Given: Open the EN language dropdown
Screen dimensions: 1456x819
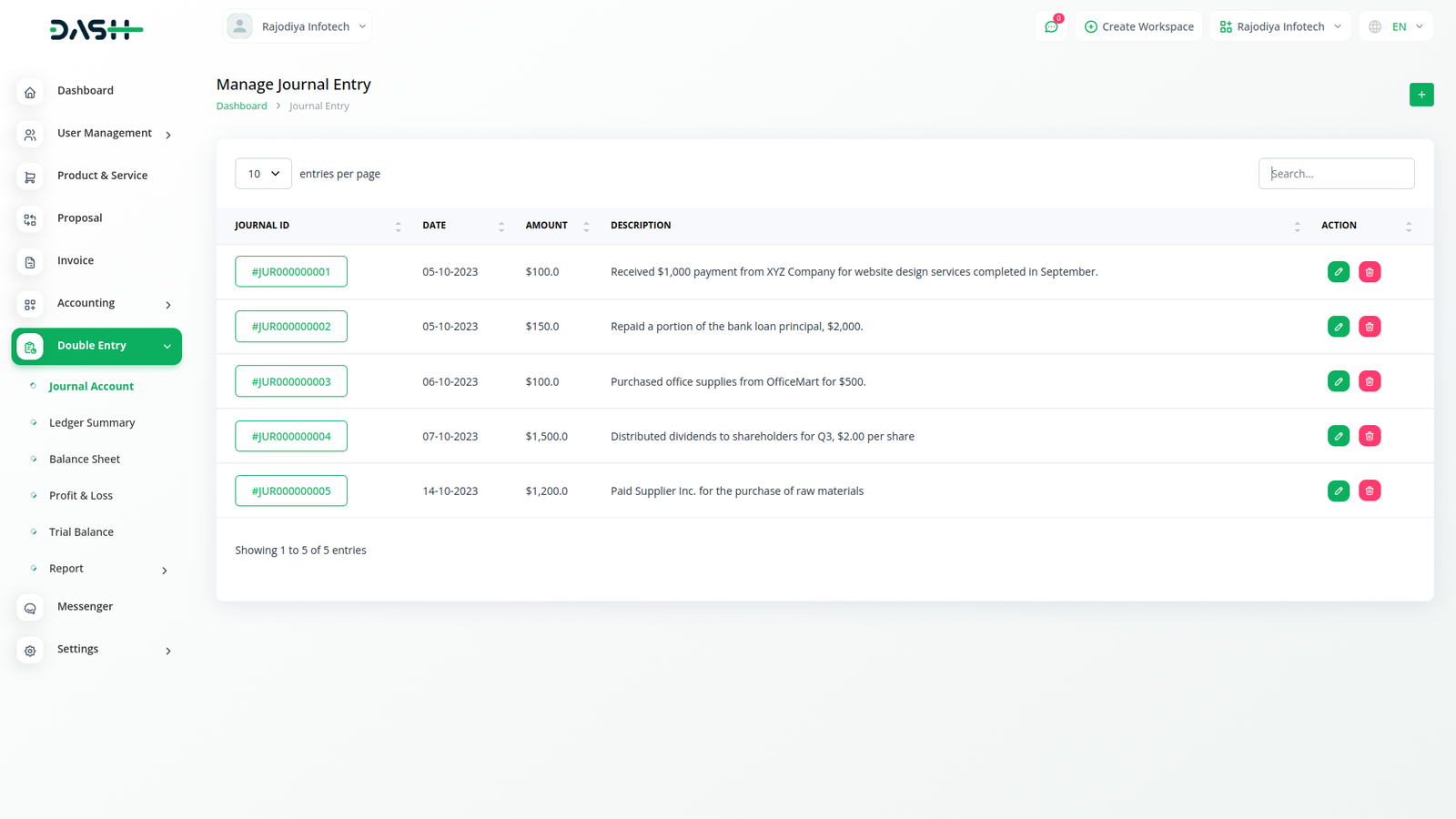Looking at the screenshot, I should click(x=1396, y=26).
